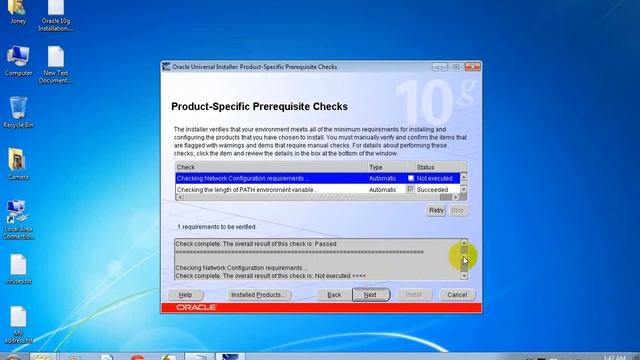Open the Camera folder on desktop
This screenshot has height=360, width=640.
18,164
